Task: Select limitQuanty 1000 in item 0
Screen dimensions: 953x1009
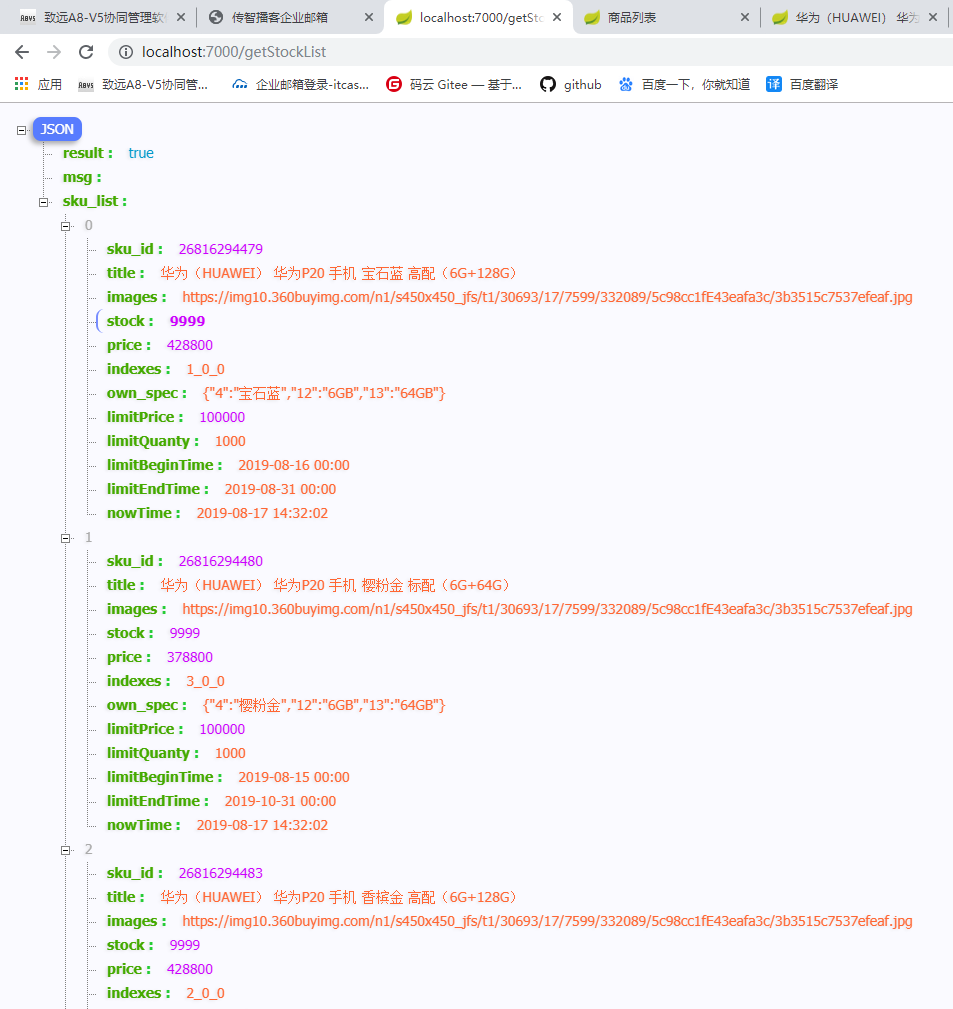Action: 230,441
